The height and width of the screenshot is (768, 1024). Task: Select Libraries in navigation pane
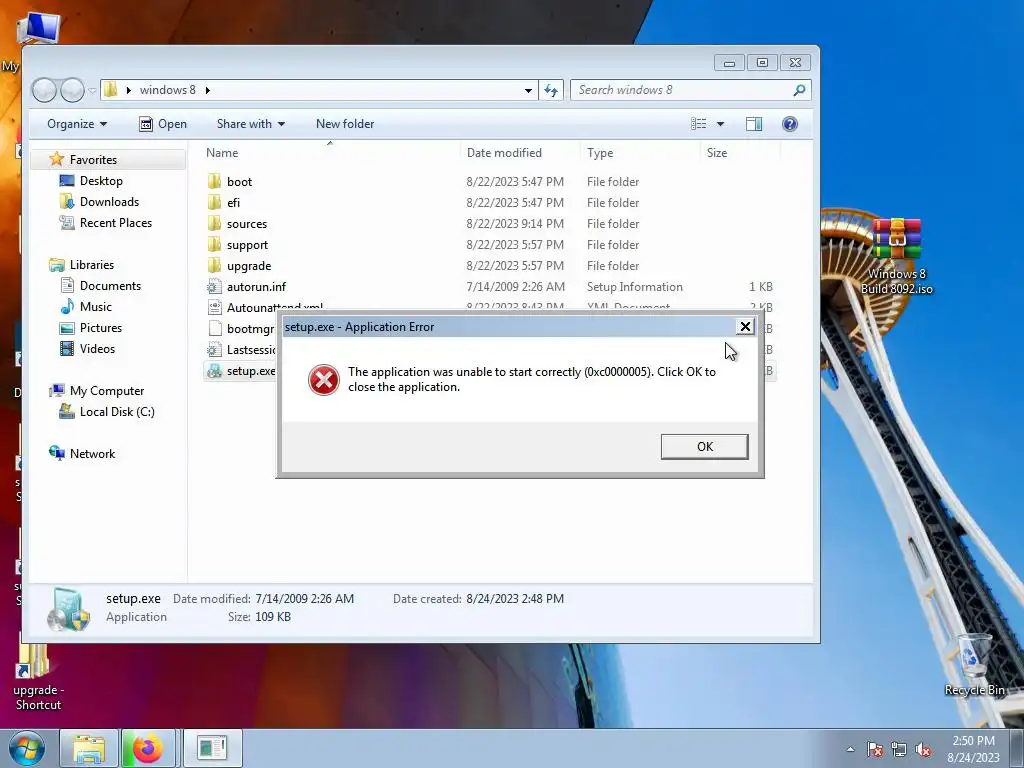pyautogui.click(x=91, y=265)
